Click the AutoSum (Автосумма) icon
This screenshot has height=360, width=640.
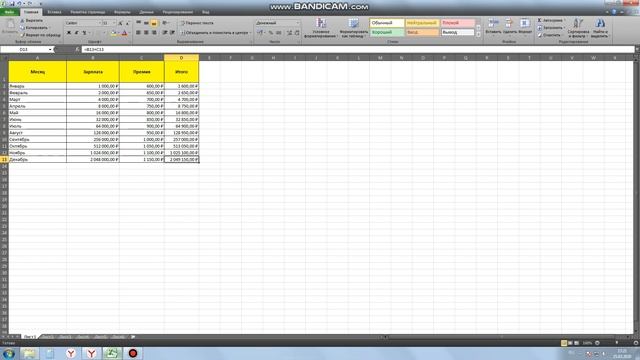point(540,20)
